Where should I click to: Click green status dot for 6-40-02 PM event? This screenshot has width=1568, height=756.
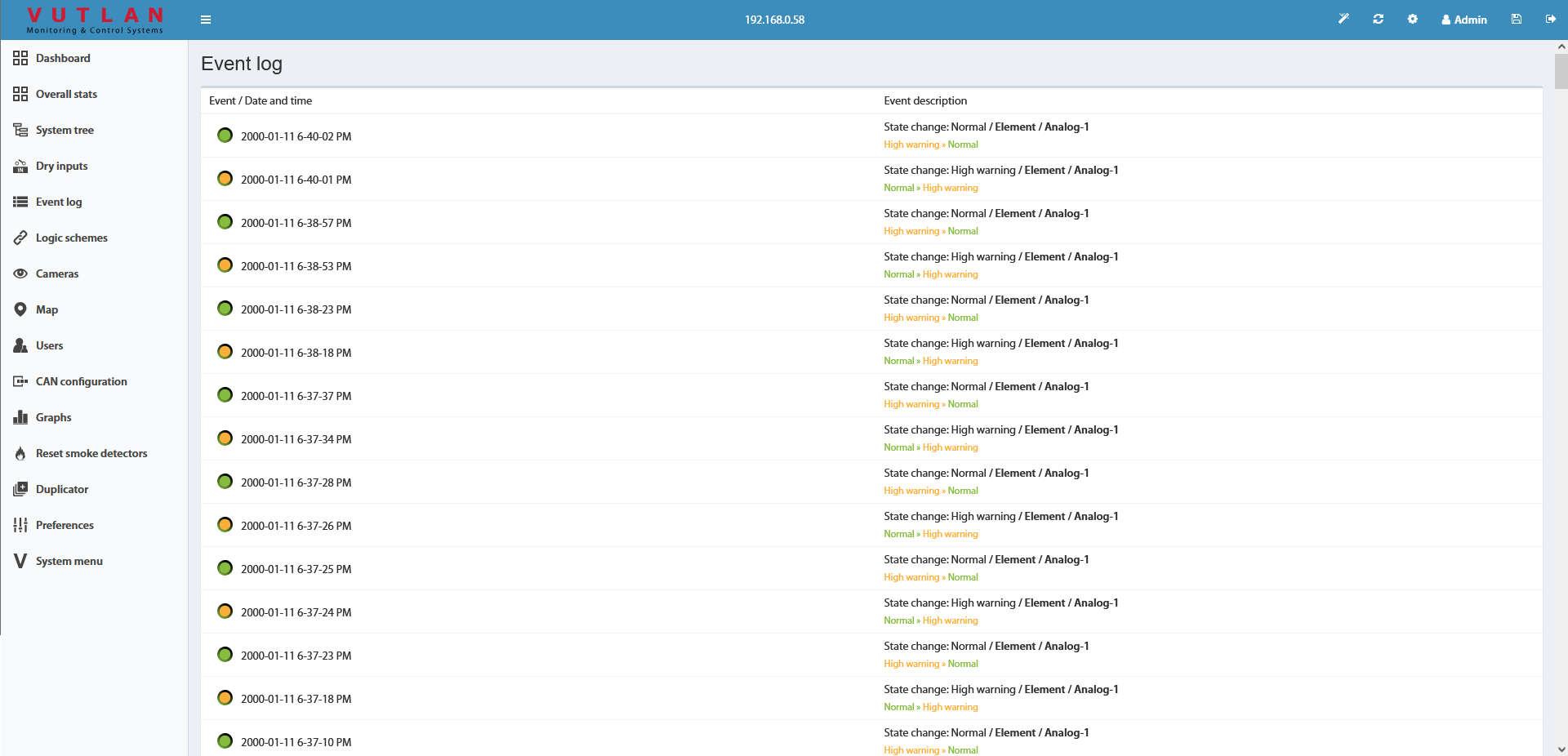coord(225,136)
